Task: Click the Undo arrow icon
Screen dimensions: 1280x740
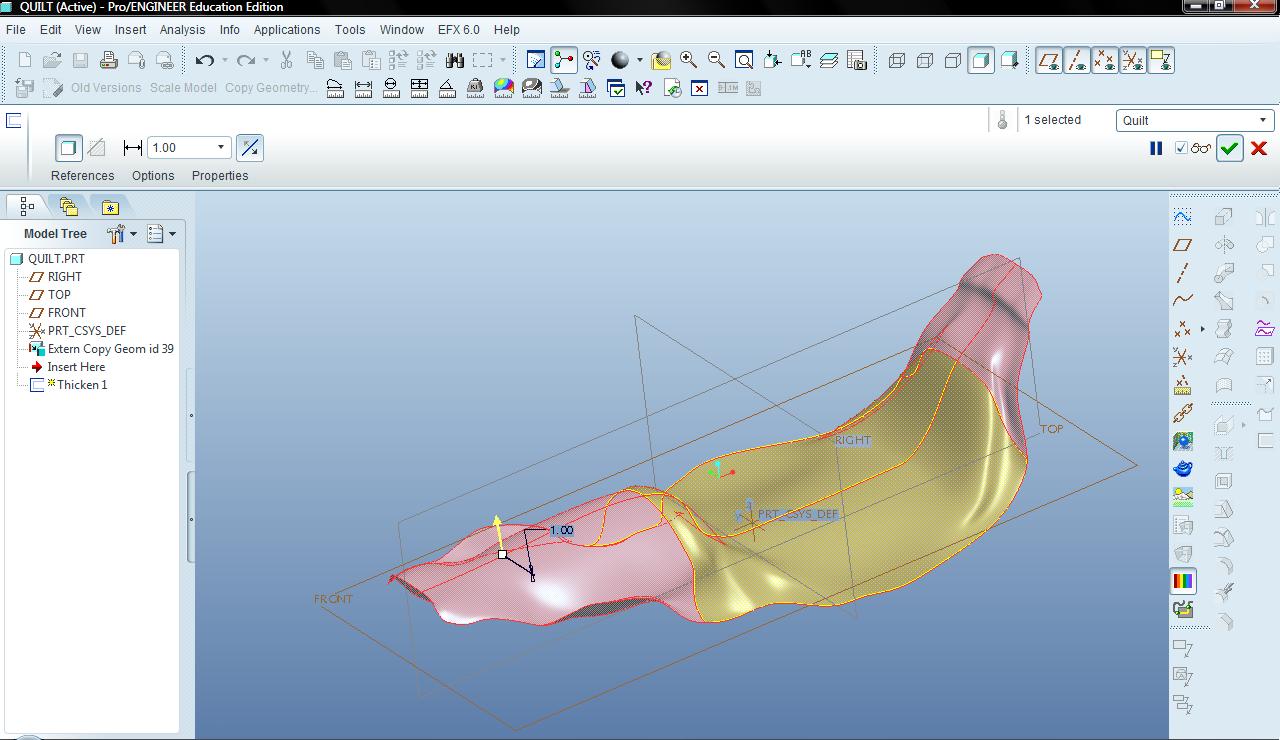Action: tap(205, 60)
